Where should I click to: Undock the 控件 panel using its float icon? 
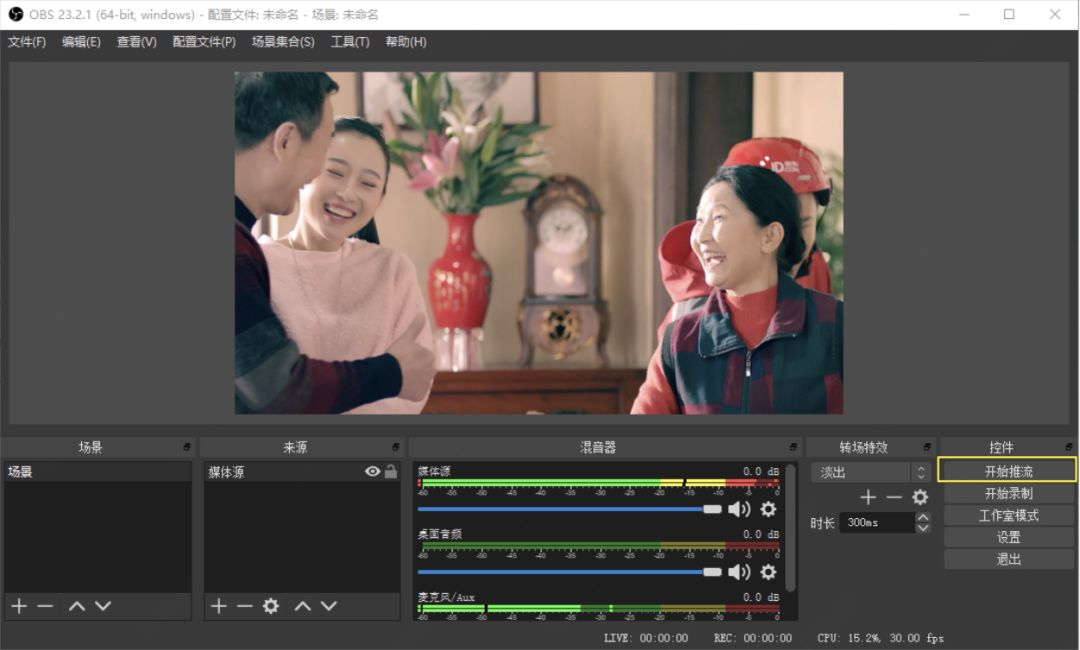pyautogui.click(x=1068, y=447)
